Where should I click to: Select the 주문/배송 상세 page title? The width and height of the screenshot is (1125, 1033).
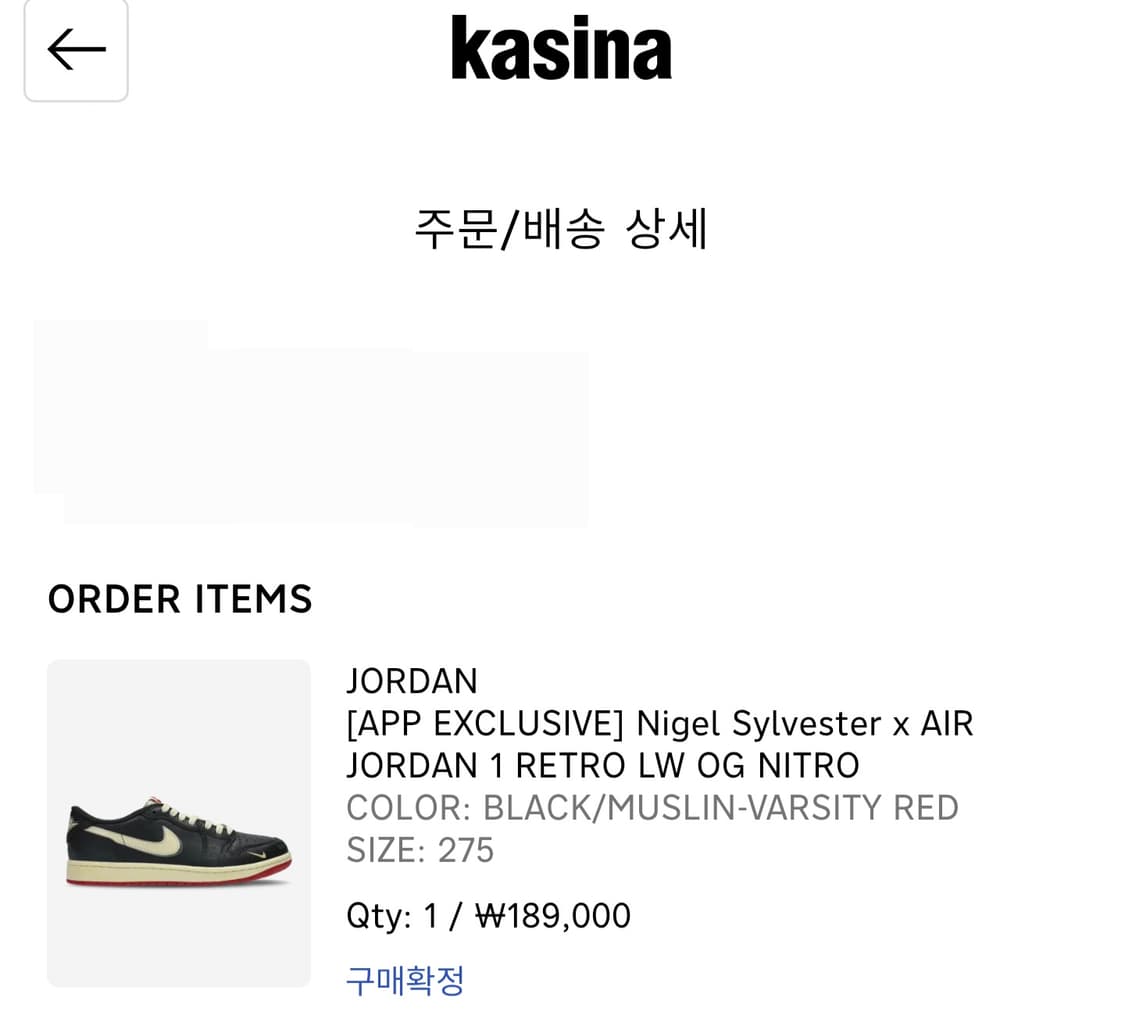(x=561, y=229)
